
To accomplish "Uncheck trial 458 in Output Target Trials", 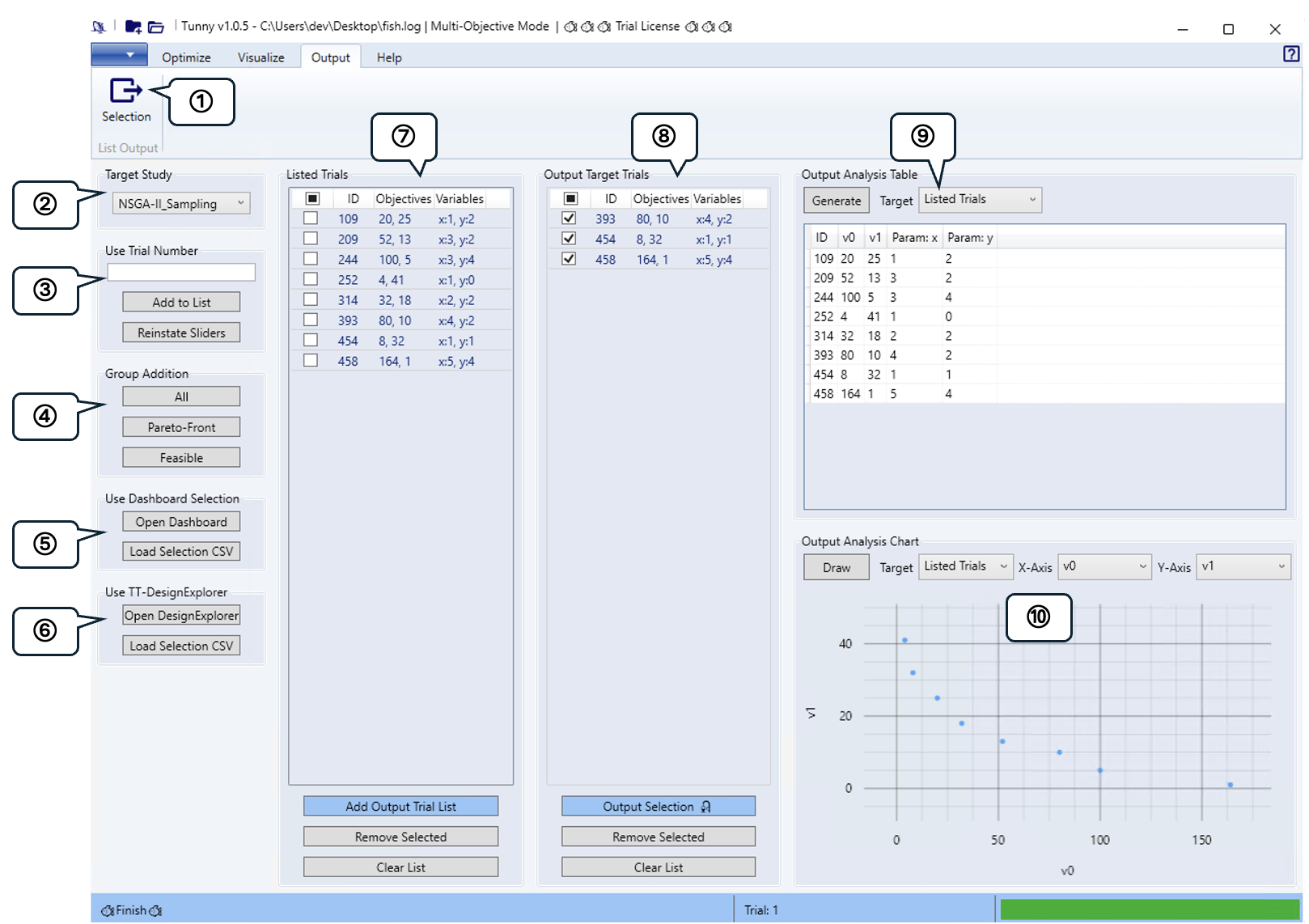I will [569, 259].
